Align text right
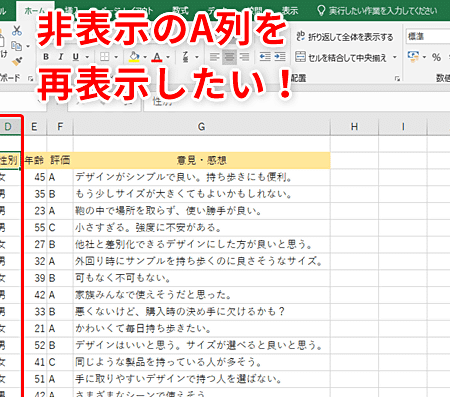450x397 pixels. [x=244, y=57]
